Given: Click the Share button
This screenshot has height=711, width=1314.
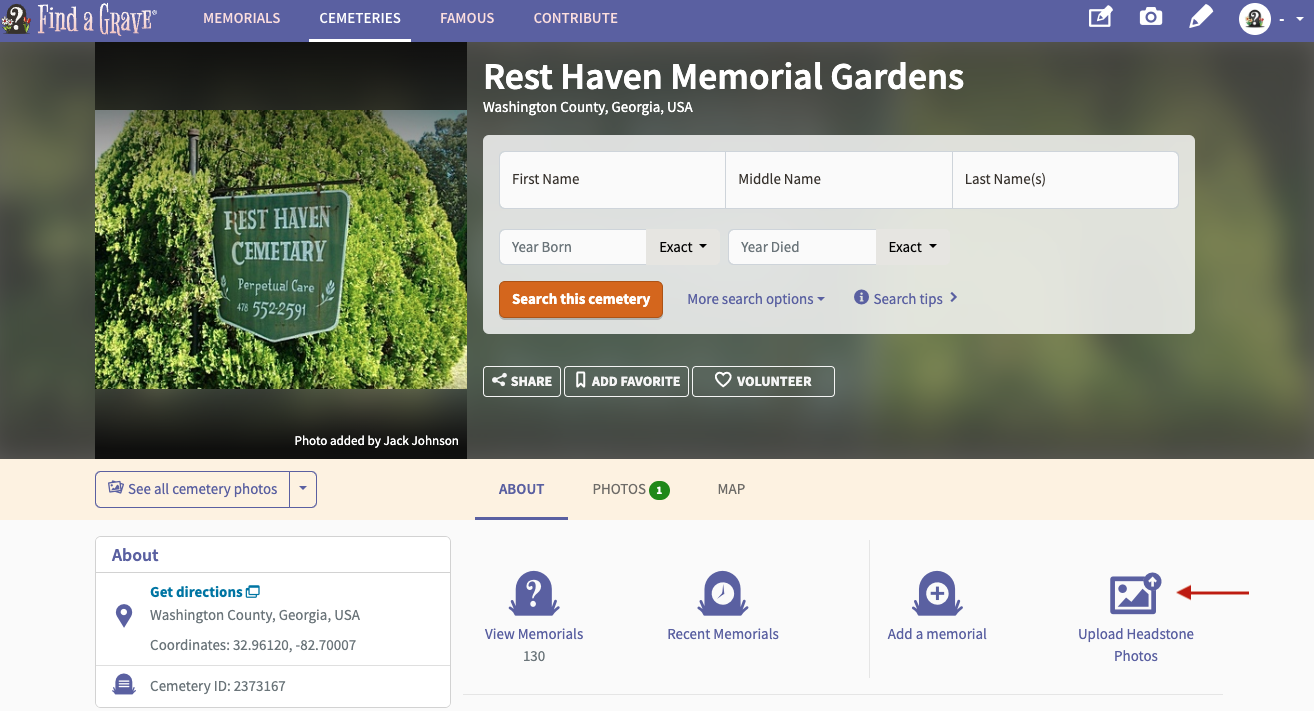Looking at the screenshot, I should [522, 381].
